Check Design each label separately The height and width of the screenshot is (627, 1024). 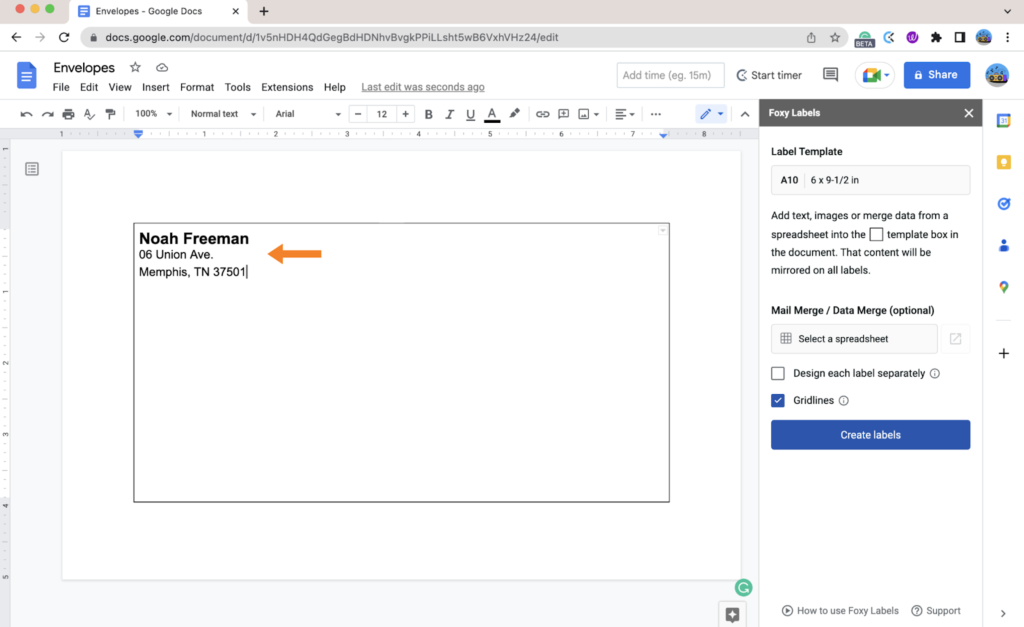[x=777, y=373]
